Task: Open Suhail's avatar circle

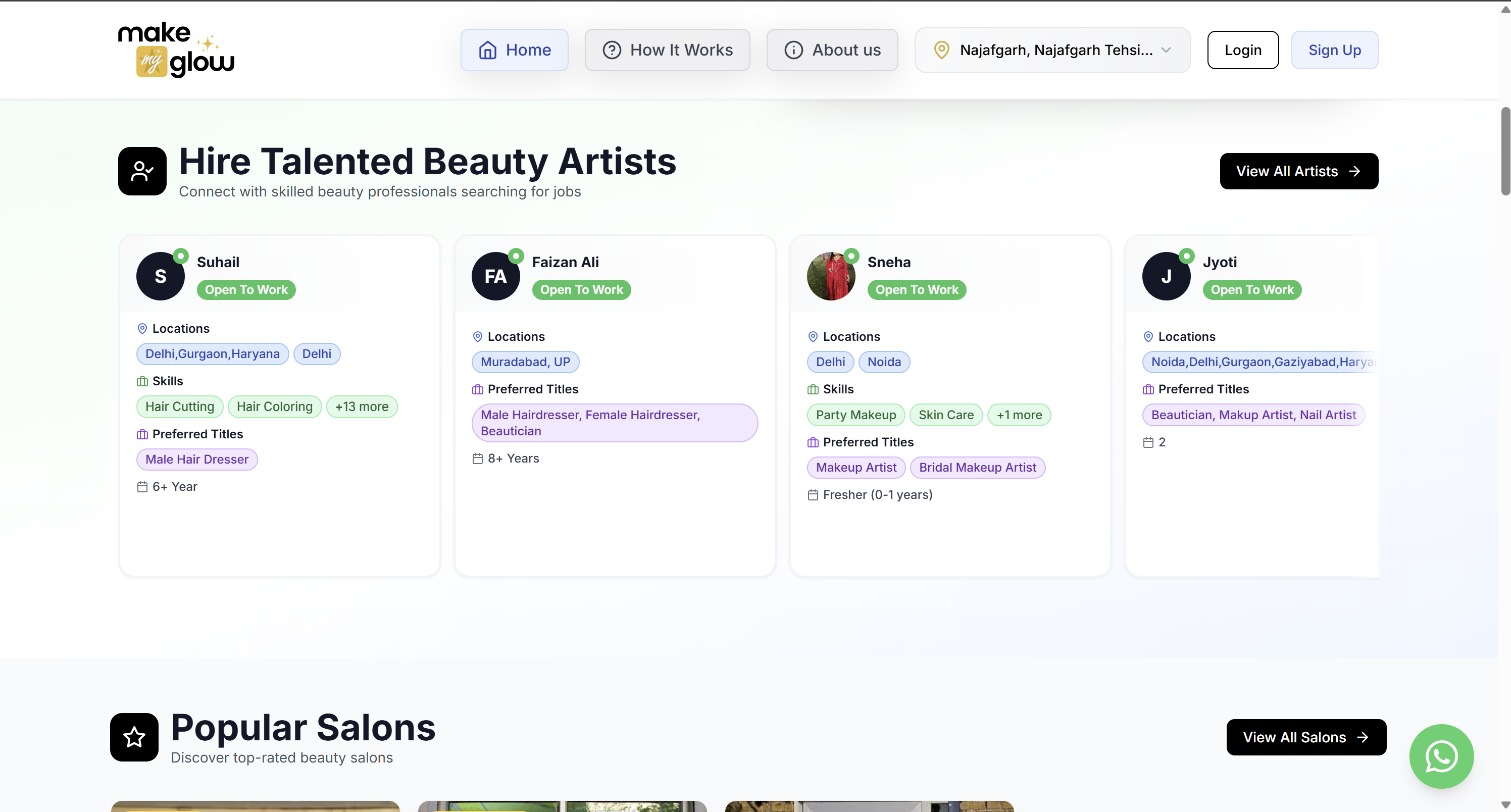Action: click(161, 276)
